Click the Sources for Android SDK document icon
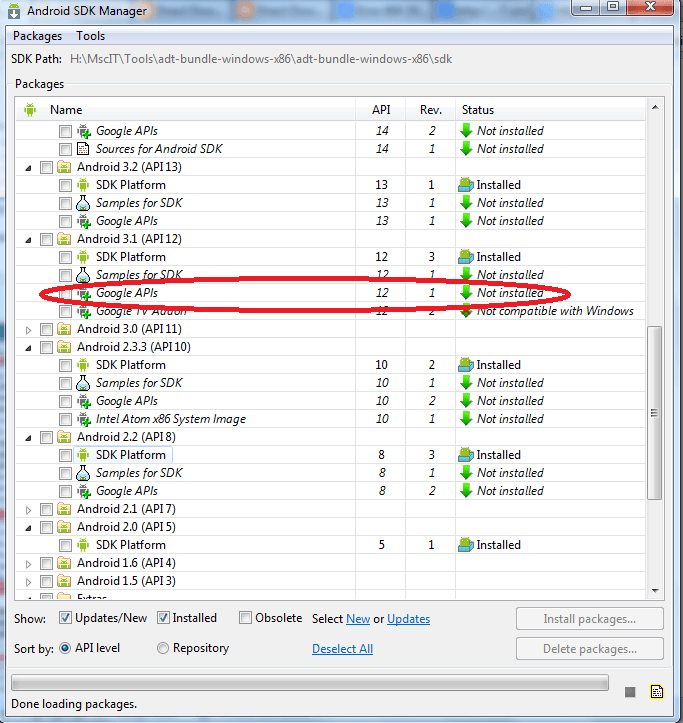The height and width of the screenshot is (723, 683). (84, 149)
